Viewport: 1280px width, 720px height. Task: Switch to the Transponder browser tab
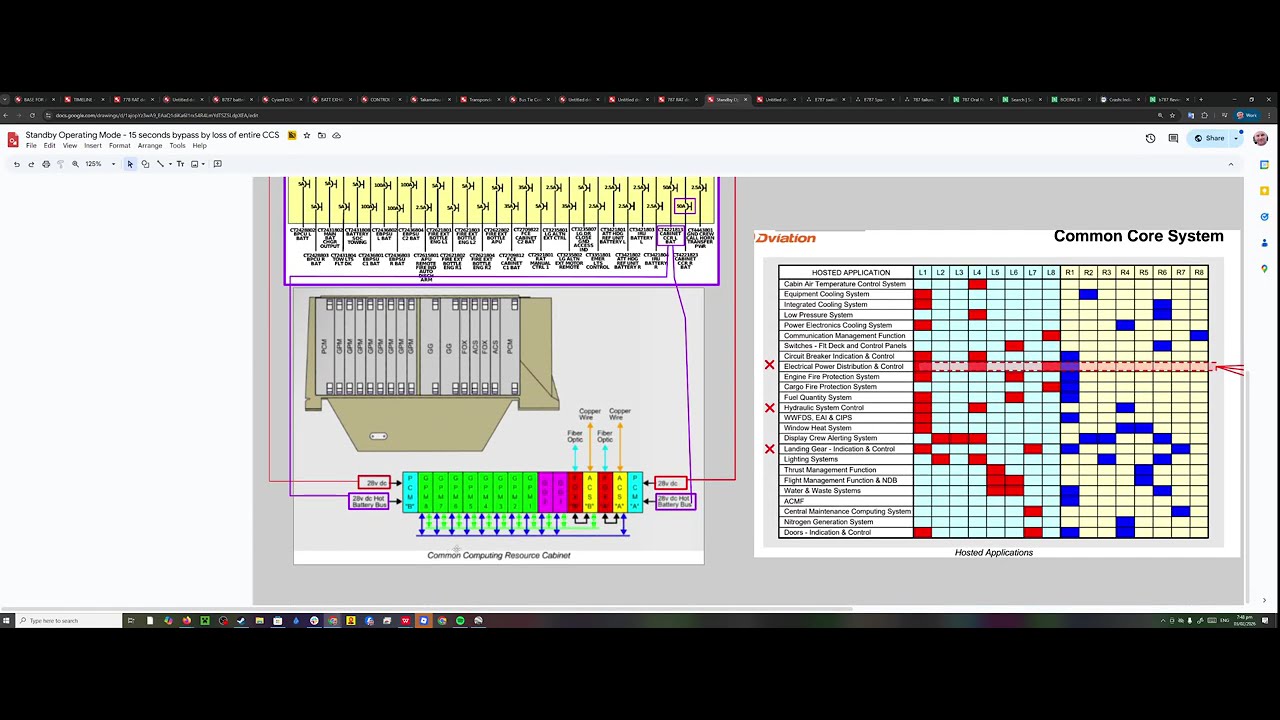(480, 100)
